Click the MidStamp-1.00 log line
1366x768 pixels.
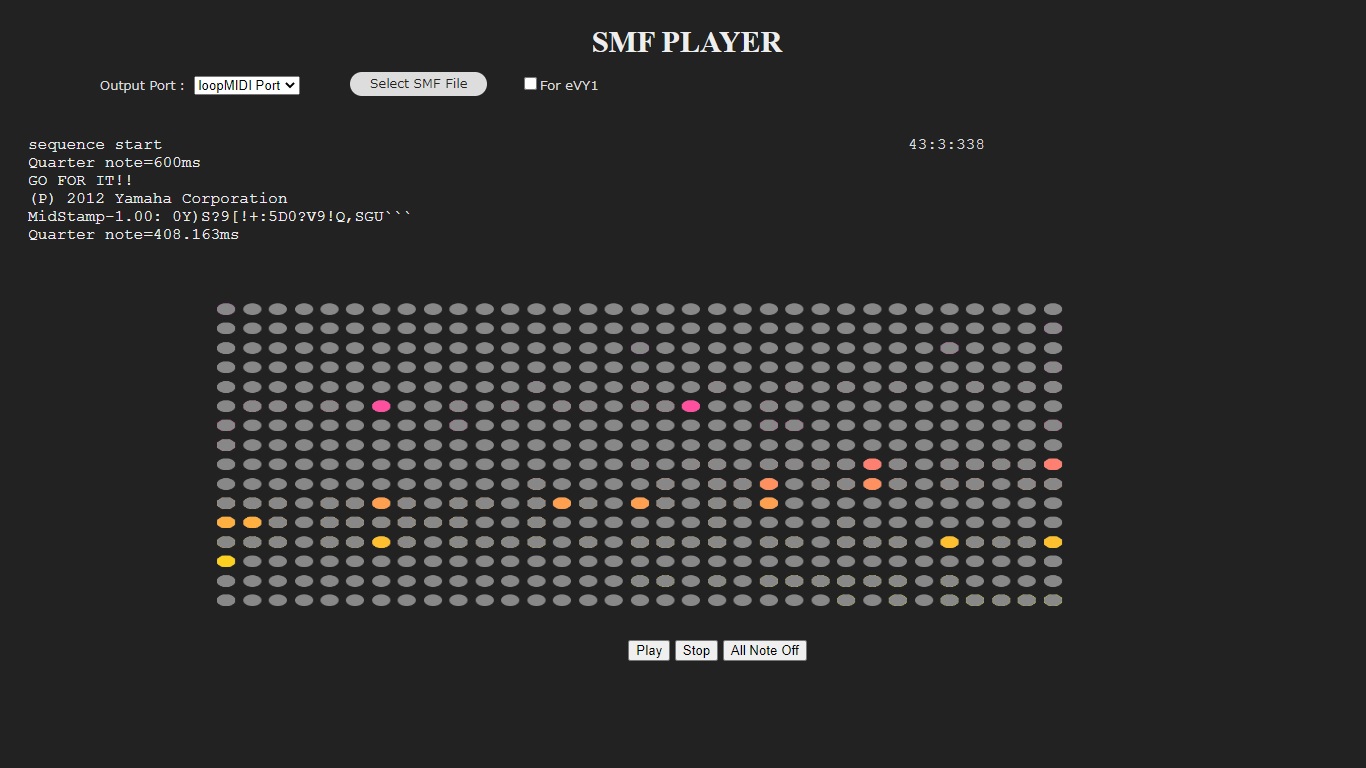219,216
